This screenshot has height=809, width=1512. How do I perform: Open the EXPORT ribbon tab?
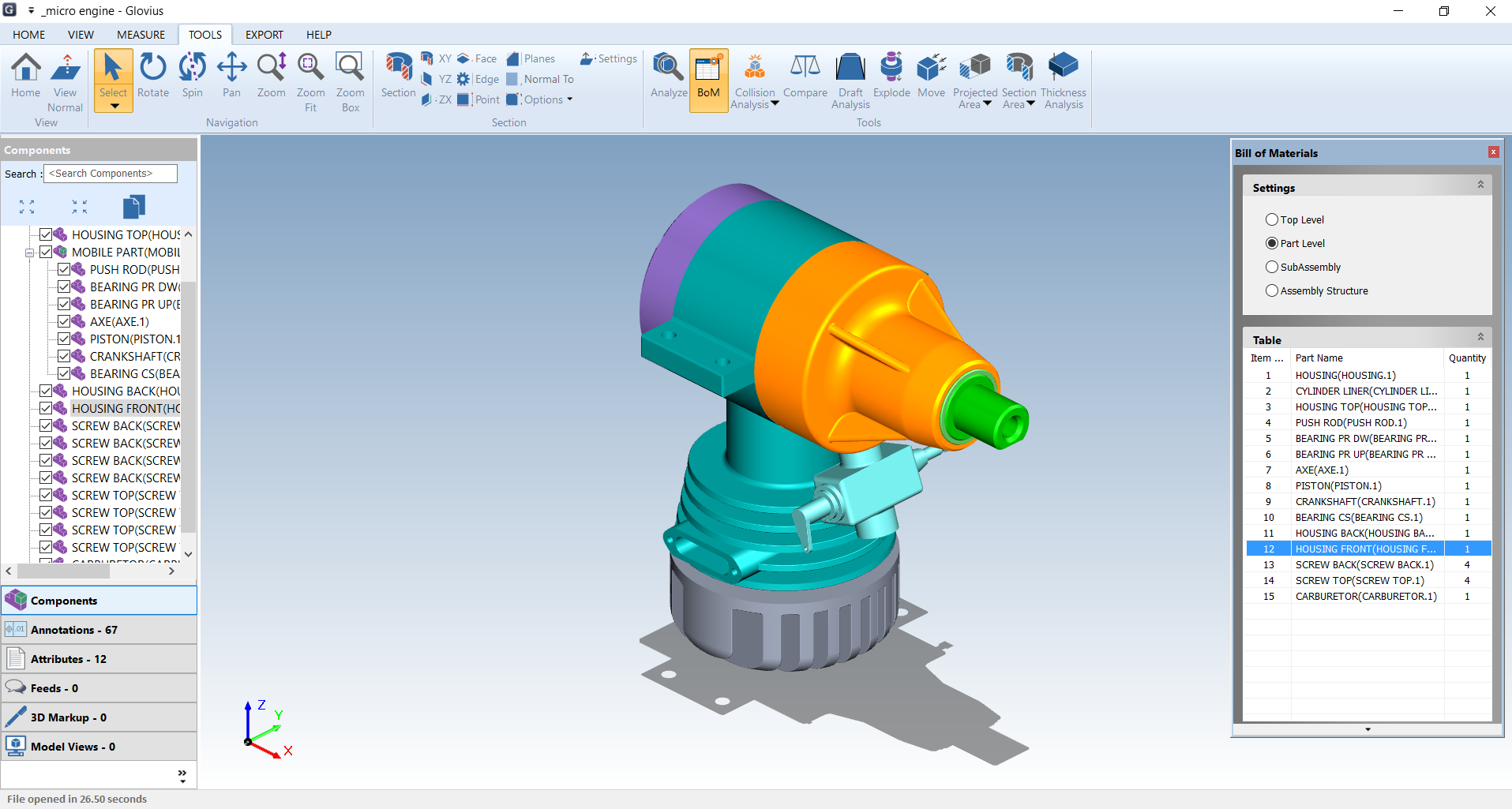click(264, 35)
